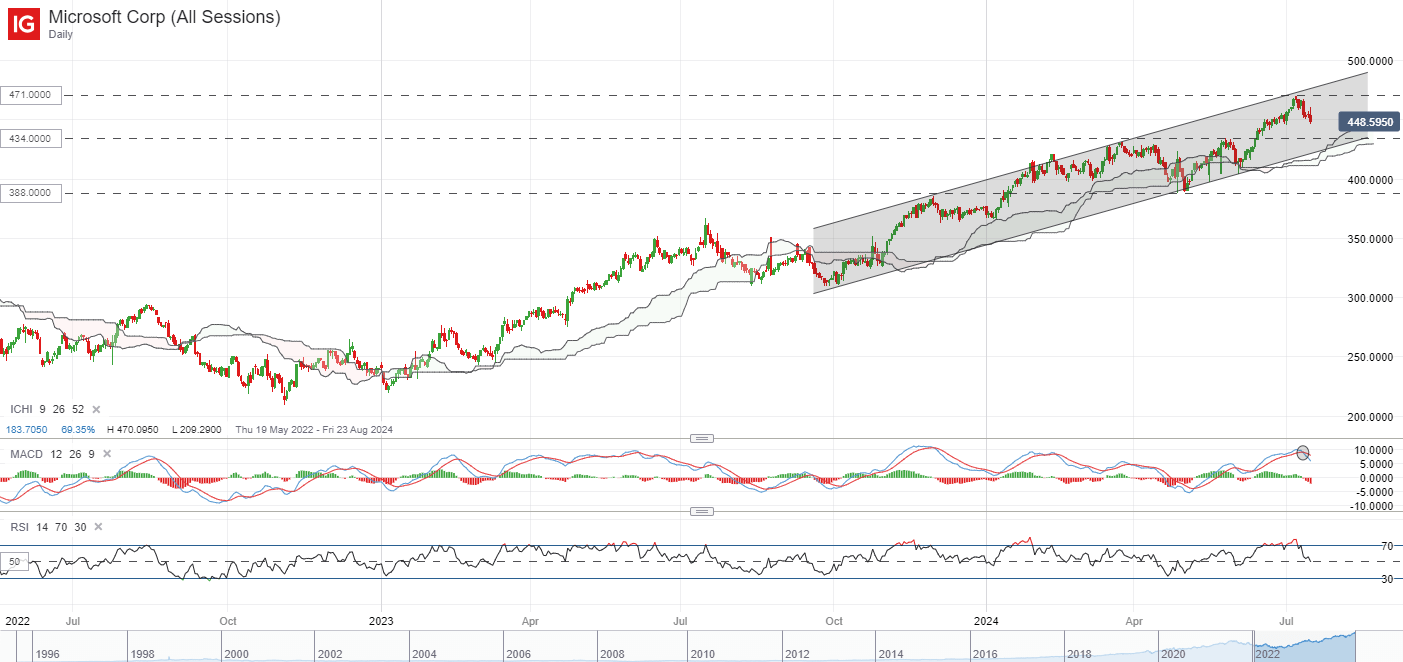Jump to 2010 in the bottom timeline navigator
The height and width of the screenshot is (662, 1403).
click(x=701, y=654)
